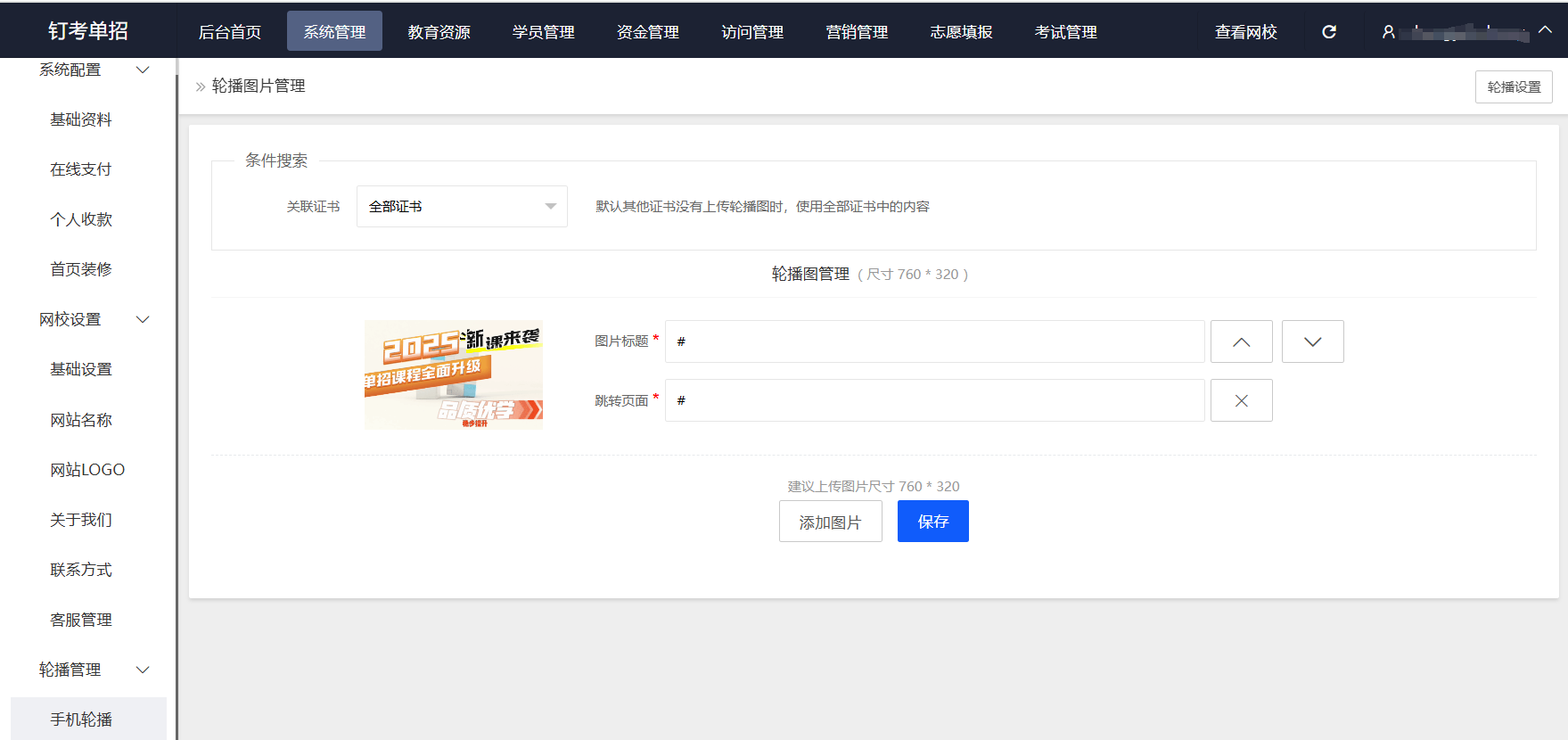1568x740 pixels.
Task: Open 轮播设置 in the top right
Action: pos(1513,87)
